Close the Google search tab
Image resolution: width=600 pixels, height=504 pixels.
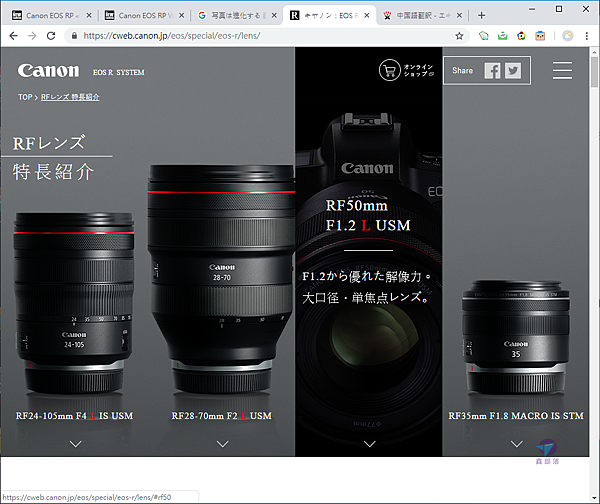click(274, 16)
